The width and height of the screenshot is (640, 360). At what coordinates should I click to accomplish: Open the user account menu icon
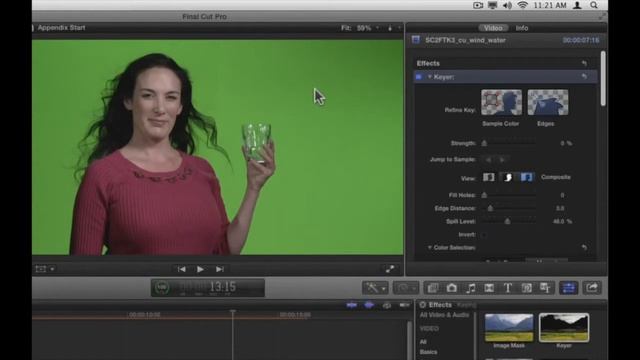tap(577, 5)
